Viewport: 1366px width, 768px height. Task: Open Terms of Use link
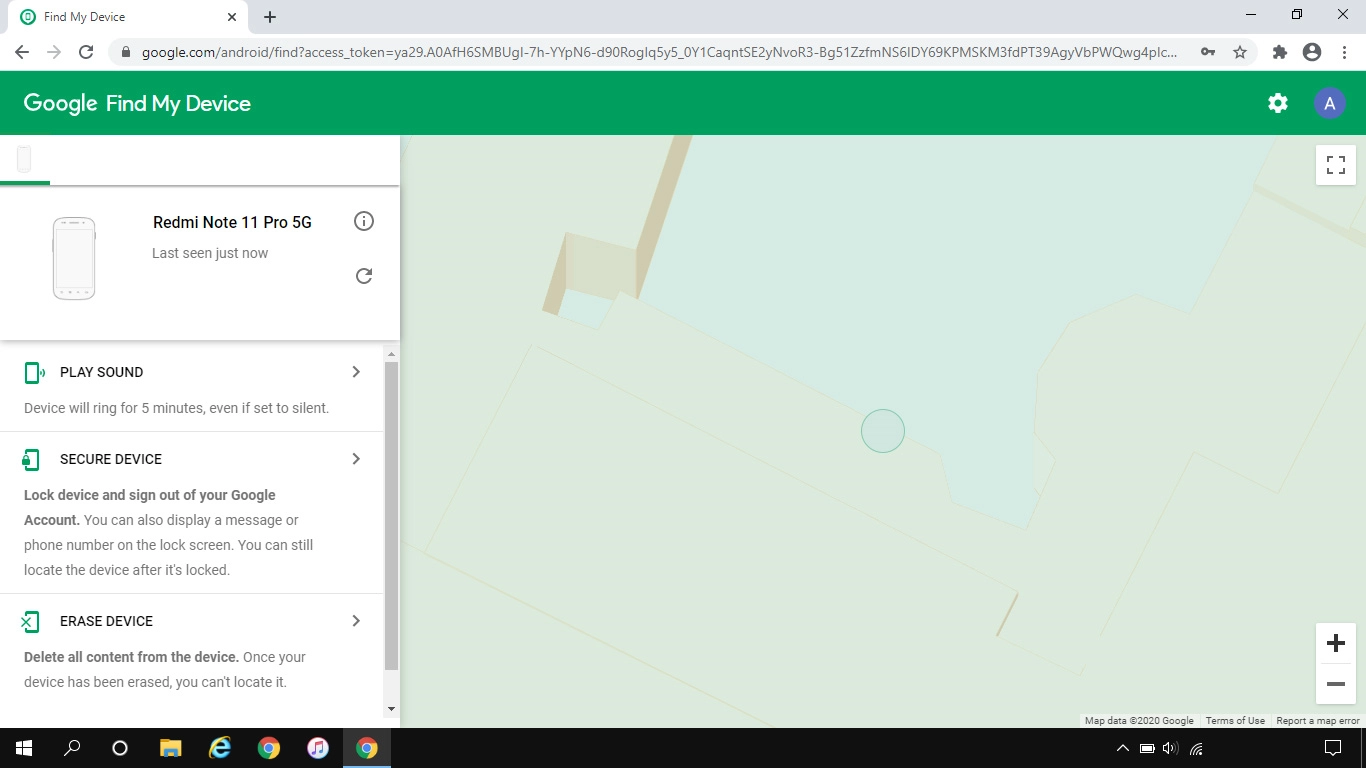pyautogui.click(x=1235, y=721)
